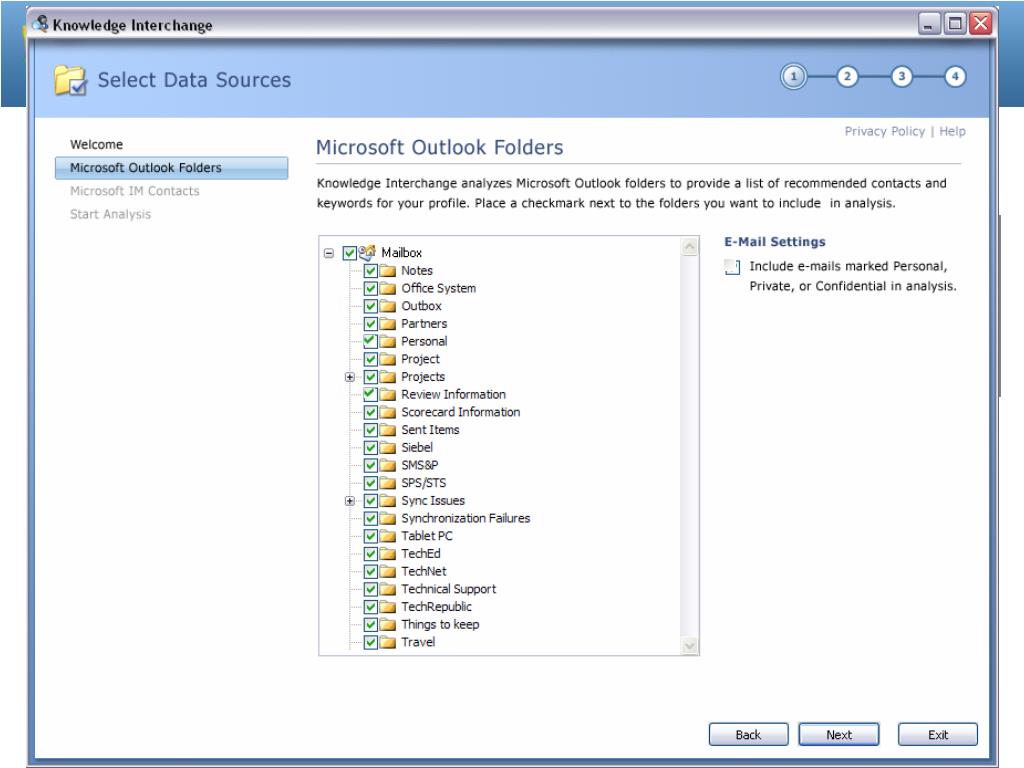Click the Technical Support folder icon

pyautogui.click(x=388, y=589)
